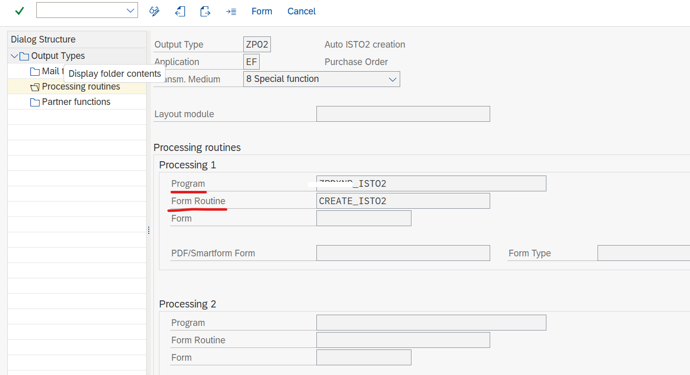Select Partner functions in the Dialog Structure
The image size is (690, 375).
click(76, 102)
